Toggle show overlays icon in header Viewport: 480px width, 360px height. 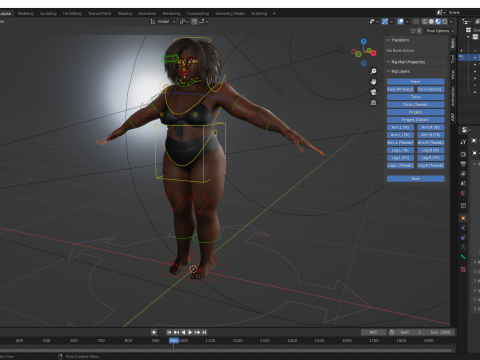(401, 21)
